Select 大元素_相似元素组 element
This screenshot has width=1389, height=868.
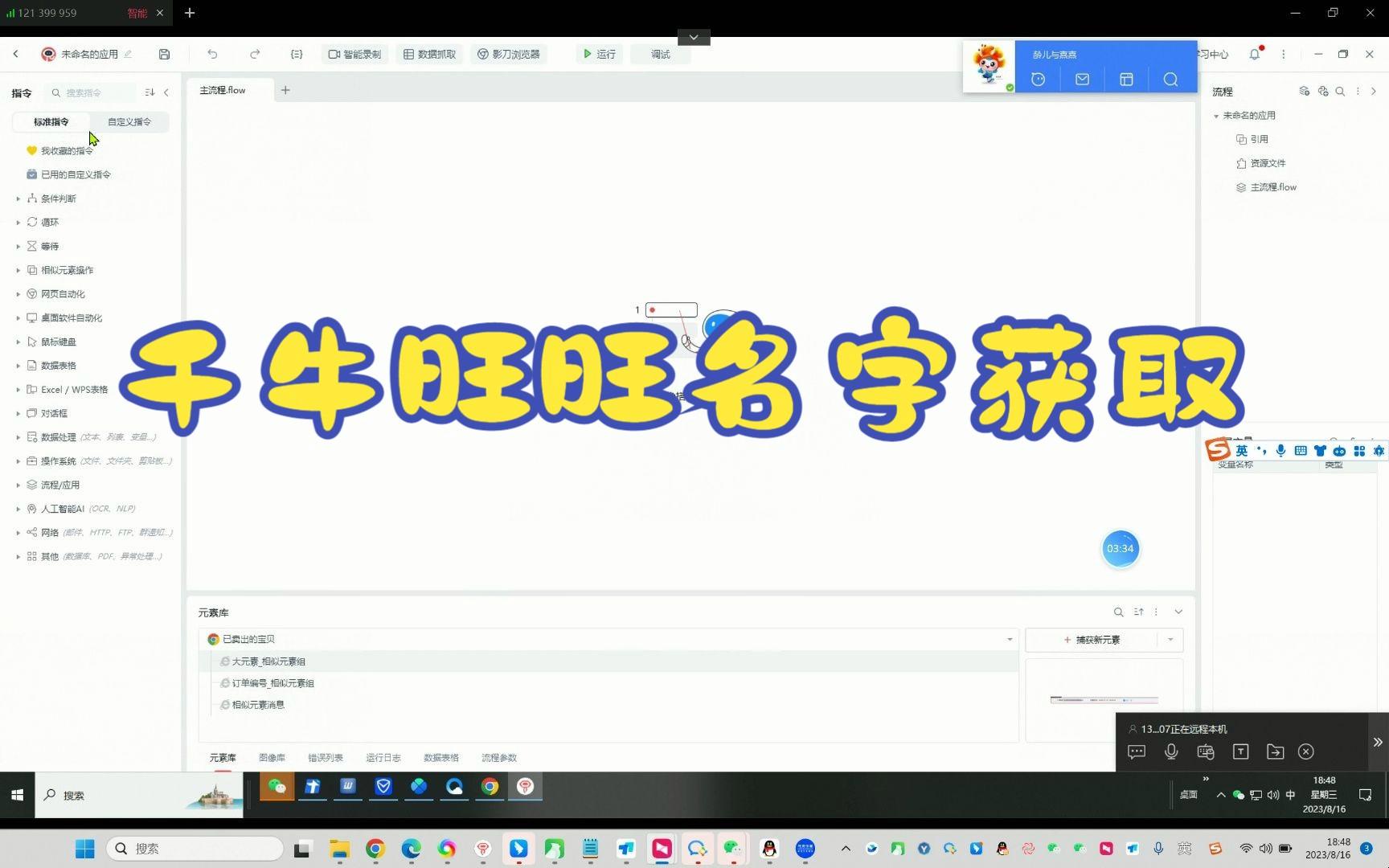click(x=268, y=661)
